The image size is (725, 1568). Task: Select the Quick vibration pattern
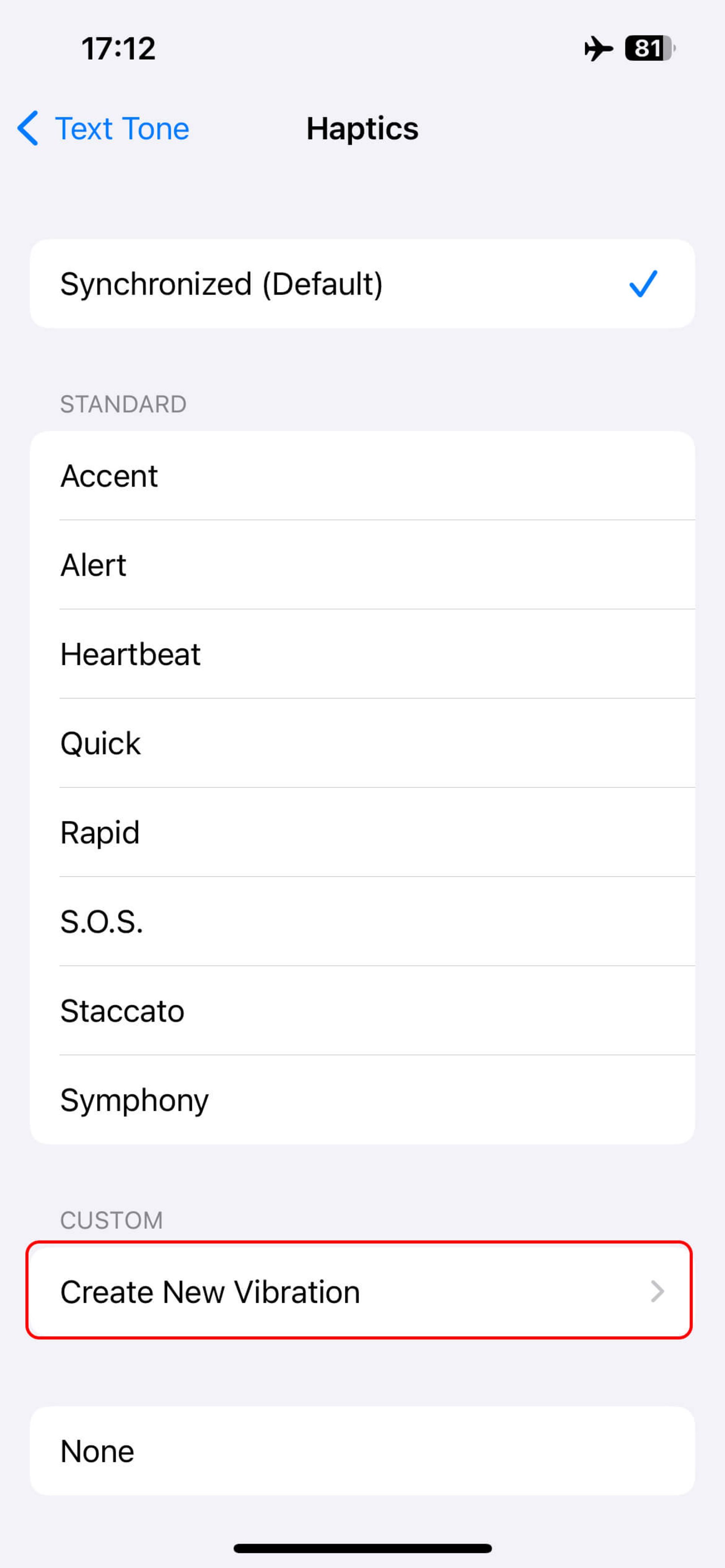click(362, 743)
